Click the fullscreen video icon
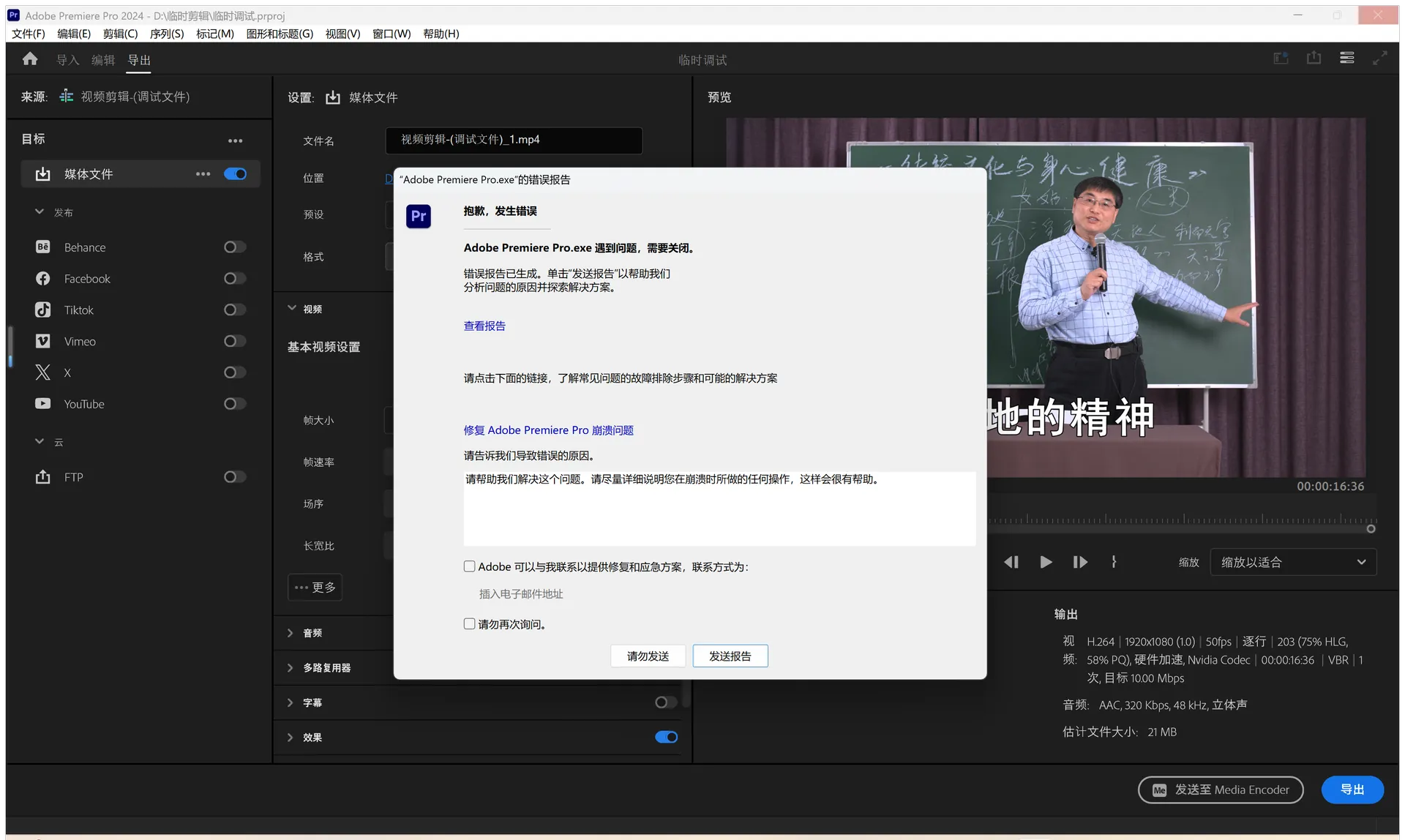Image resolution: width=1405 pixels, height=840 pixels. (x=1379, y=59)
